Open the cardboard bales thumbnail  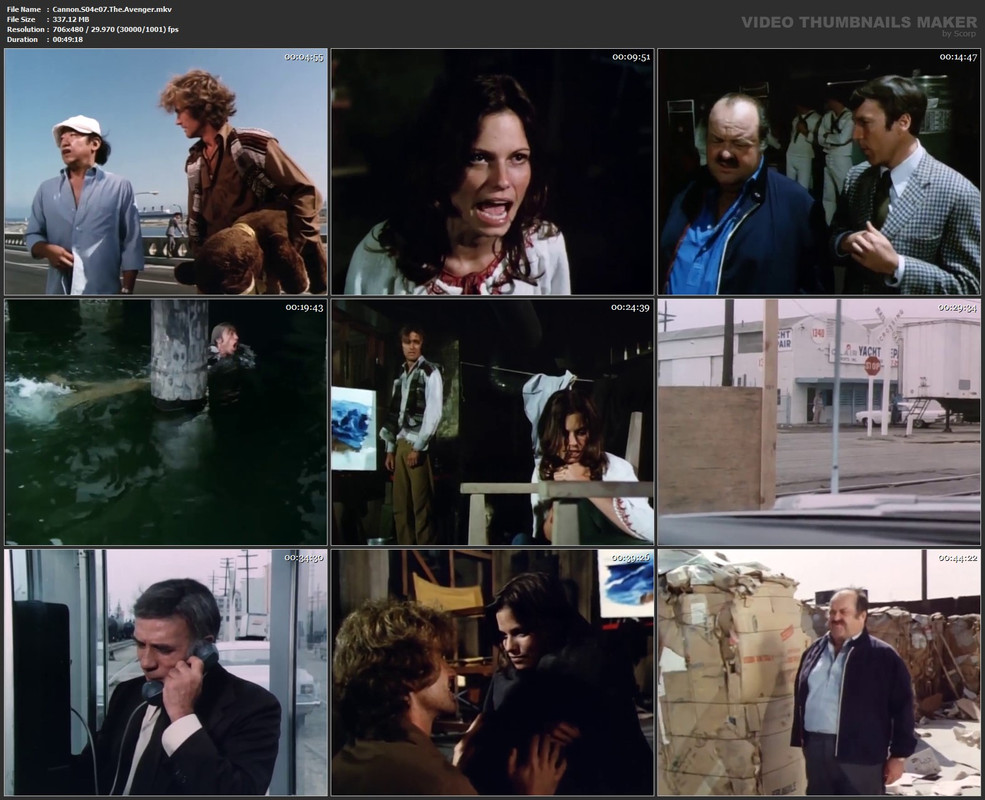pos(819,673)
